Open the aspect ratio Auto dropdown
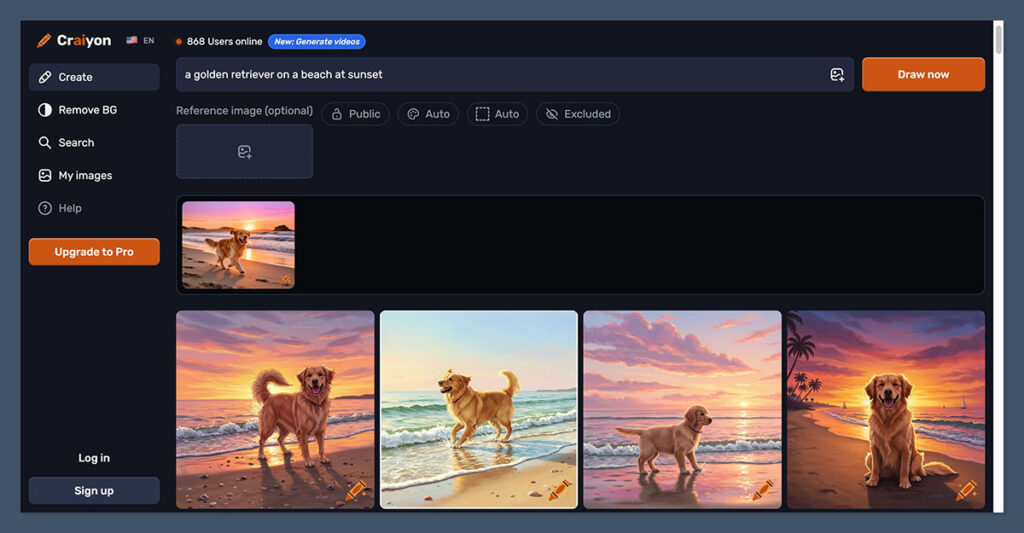The image size is (1024, 533). [x=497, y=114]
